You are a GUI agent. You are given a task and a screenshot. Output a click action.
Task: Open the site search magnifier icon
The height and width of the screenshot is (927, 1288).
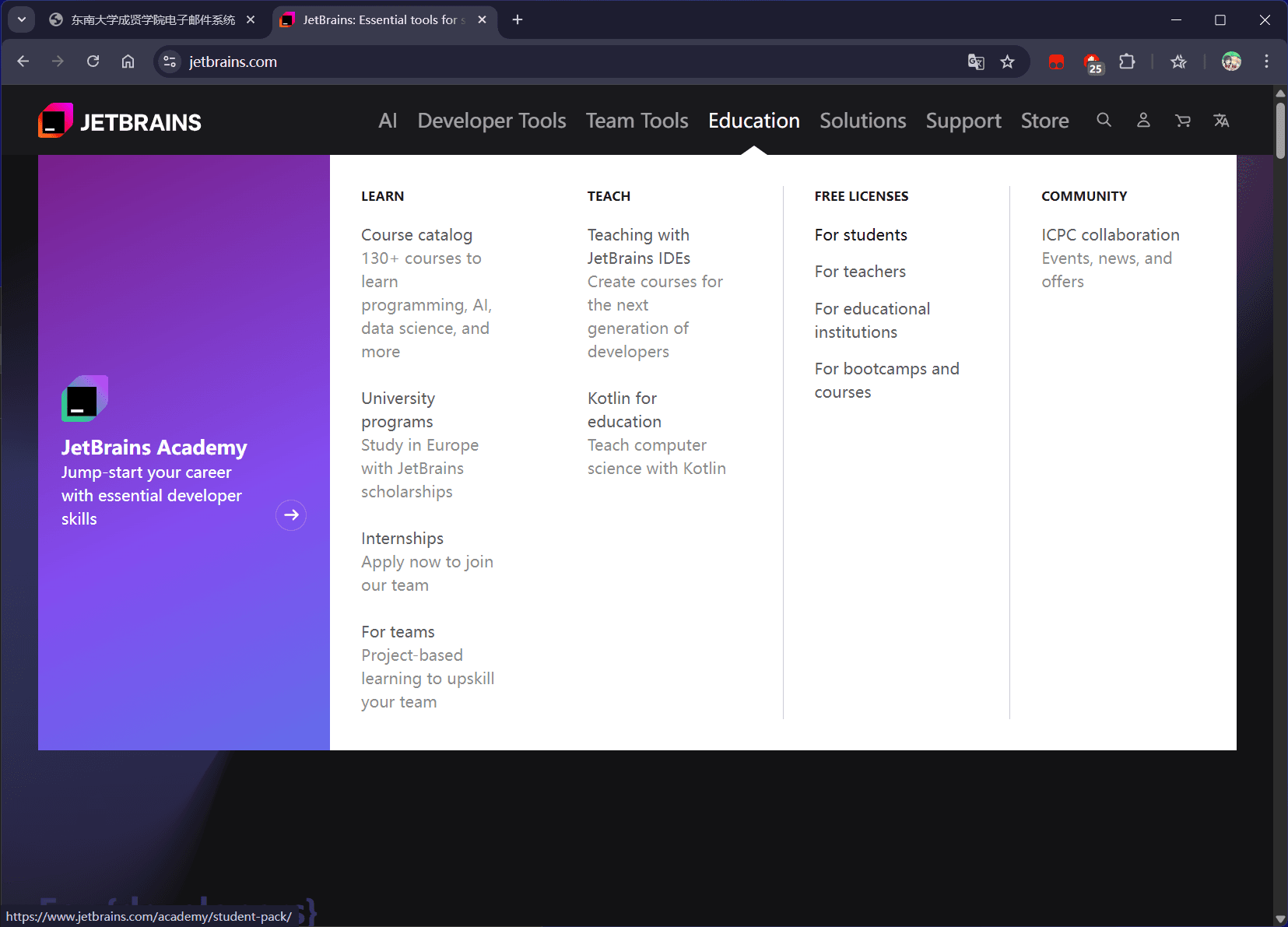[x=1104, y=121]
